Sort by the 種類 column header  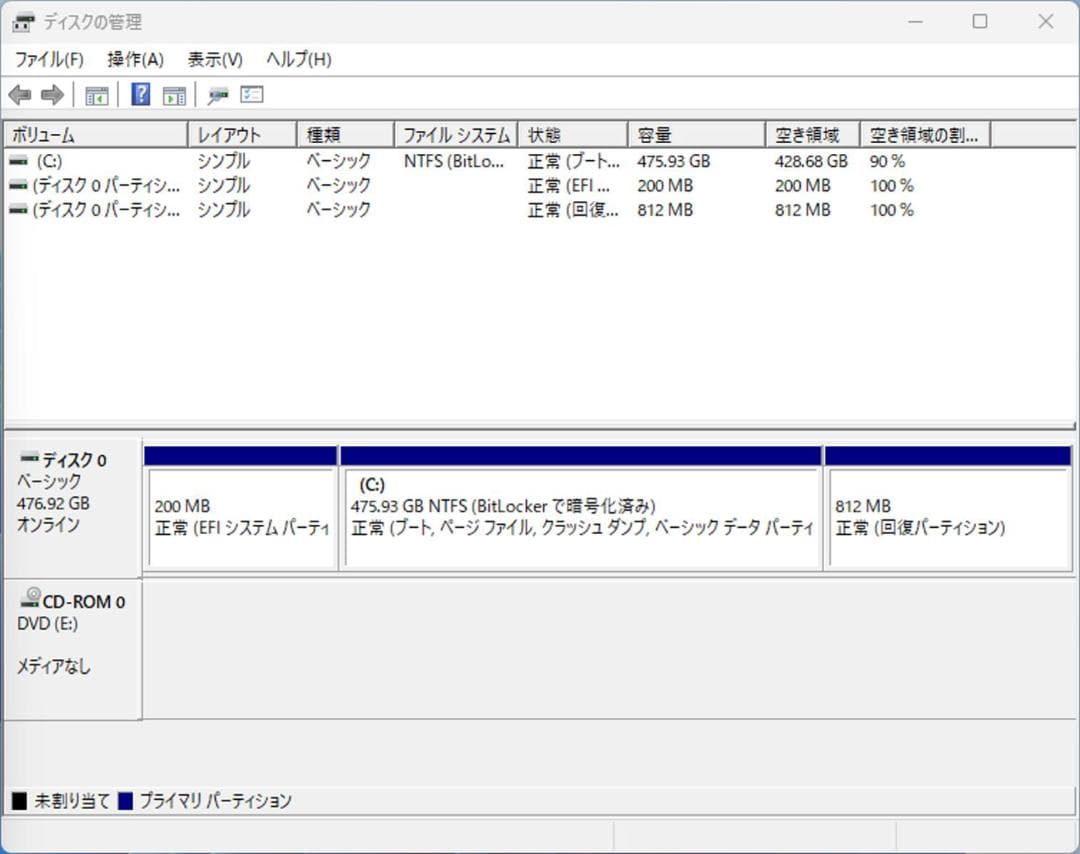point(346,135)
